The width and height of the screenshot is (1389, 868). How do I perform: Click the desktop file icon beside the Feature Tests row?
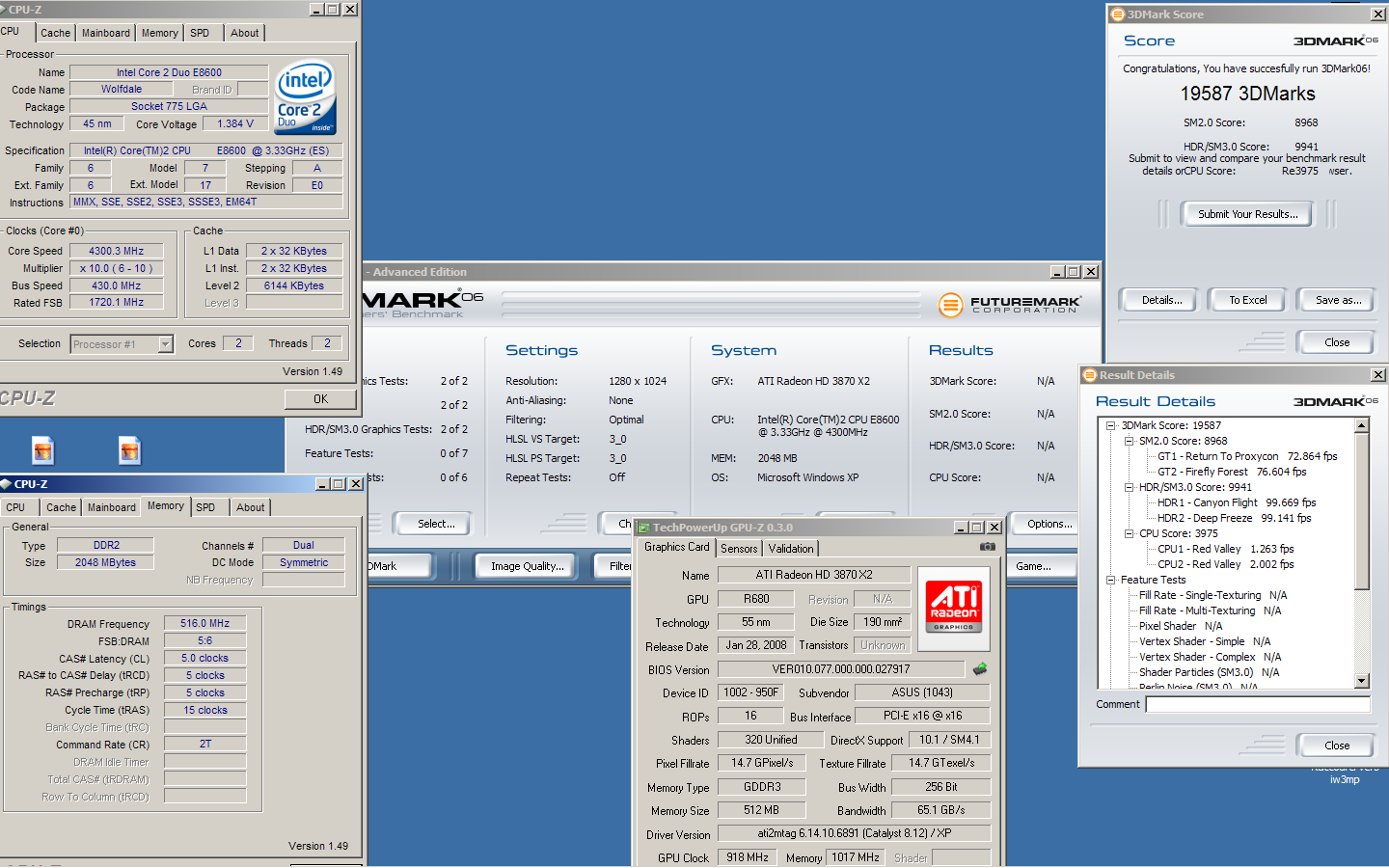[129, 450]
